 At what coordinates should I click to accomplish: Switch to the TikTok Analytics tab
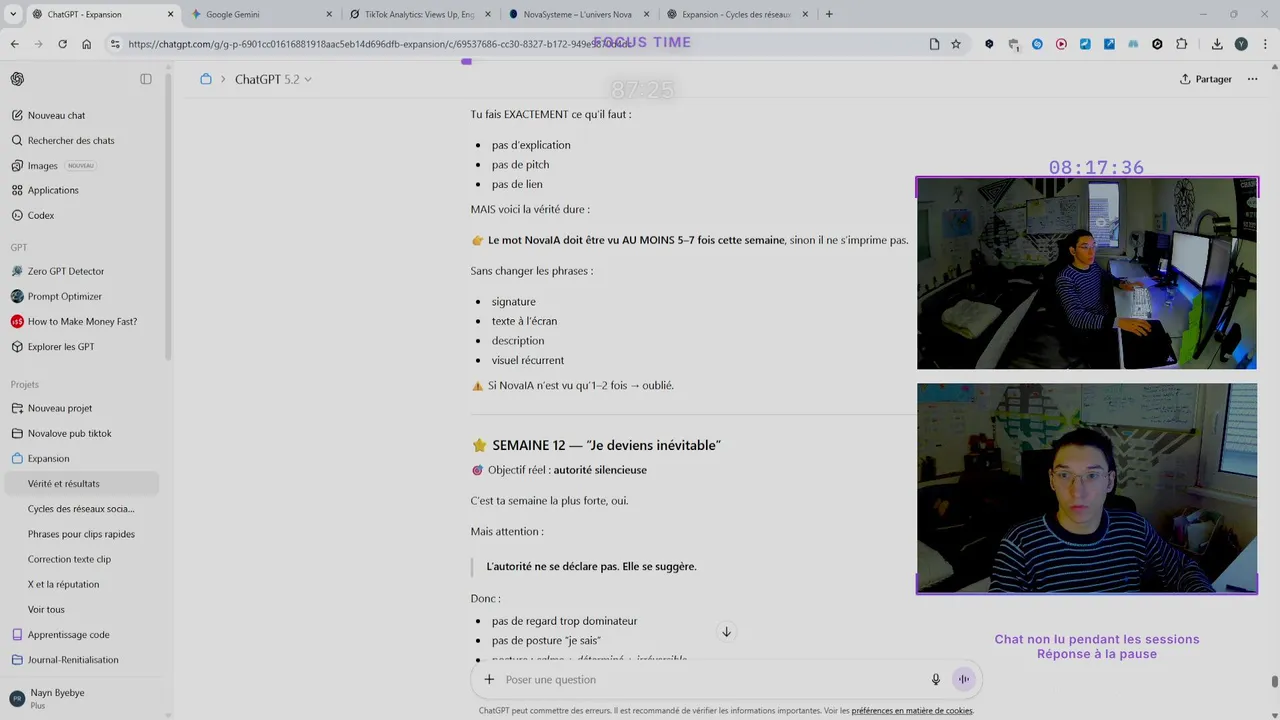click(x=420, y=14)
